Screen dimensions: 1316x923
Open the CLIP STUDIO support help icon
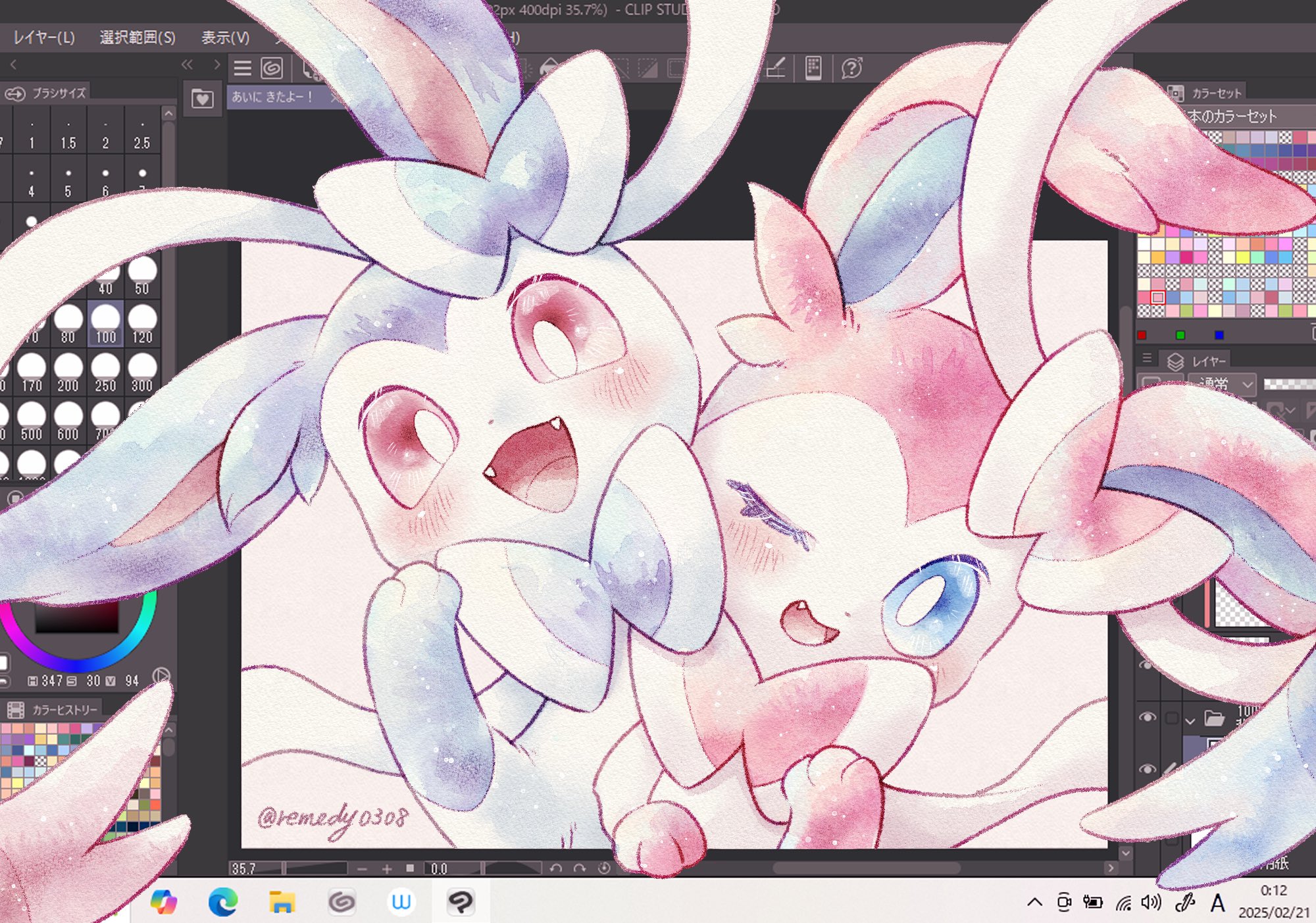pos(851,68)
